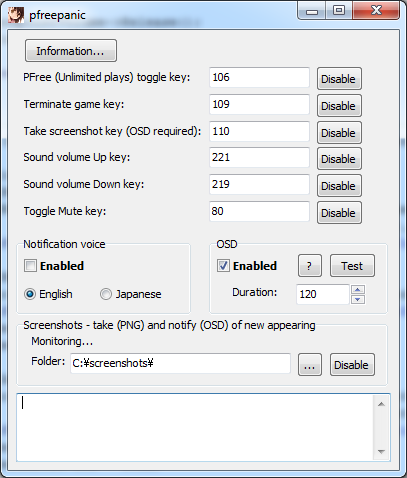This screenshot has width=407, height=478.
Task: Increase OSD duration with up arrow
Action: coord(358,289)
